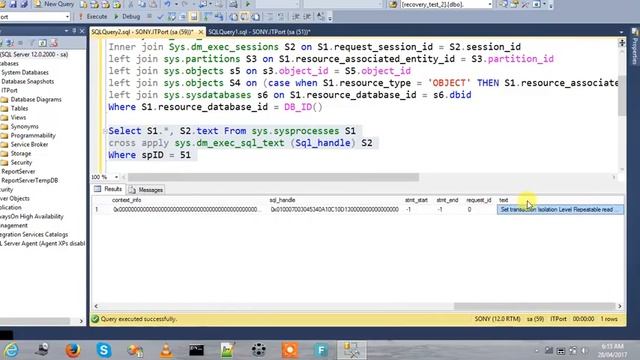640x360 pixels.
Task: Click the query editor horizontal scrollbar
Action: point(273,177)
